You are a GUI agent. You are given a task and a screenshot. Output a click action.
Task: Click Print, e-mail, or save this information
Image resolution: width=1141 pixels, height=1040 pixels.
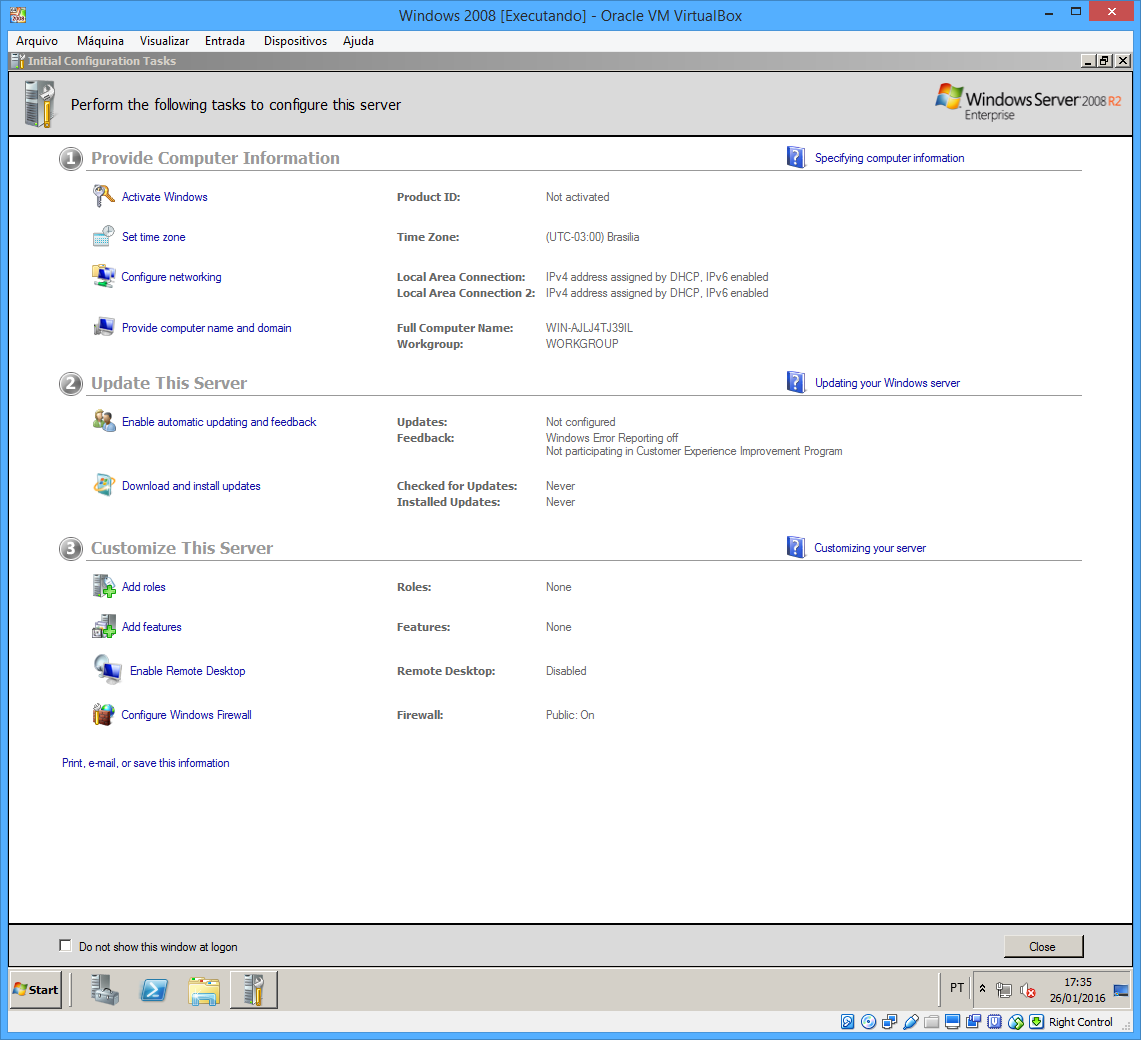tap(146, 763)
